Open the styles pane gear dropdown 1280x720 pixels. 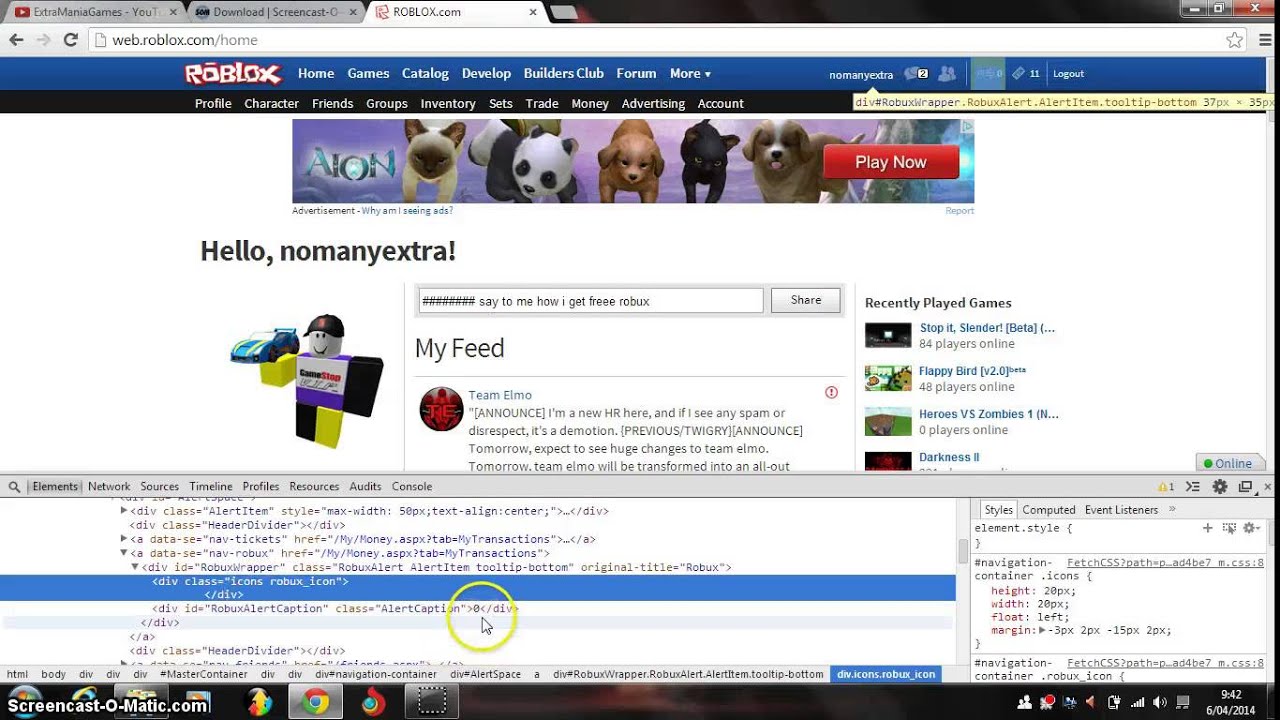point(1251,528)
